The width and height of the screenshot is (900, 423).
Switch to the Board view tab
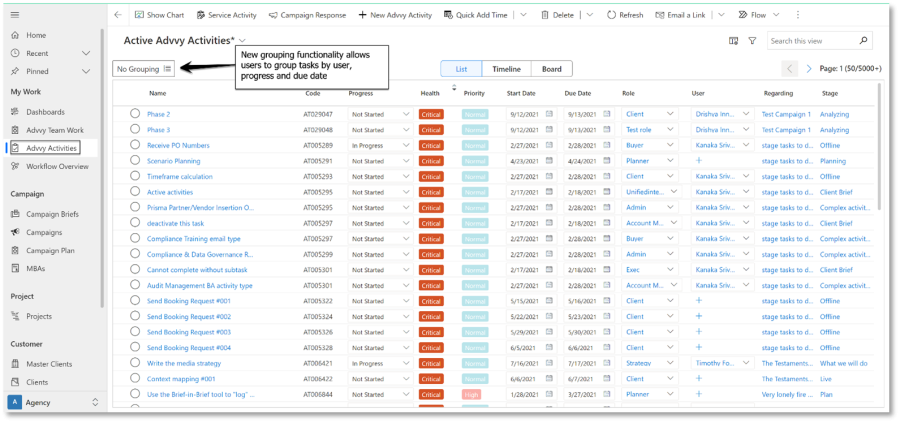tap(551, 69)
